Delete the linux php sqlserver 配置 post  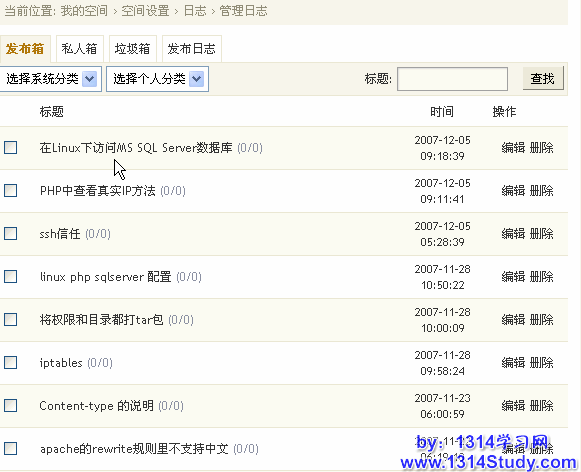[x=541, y=277]
